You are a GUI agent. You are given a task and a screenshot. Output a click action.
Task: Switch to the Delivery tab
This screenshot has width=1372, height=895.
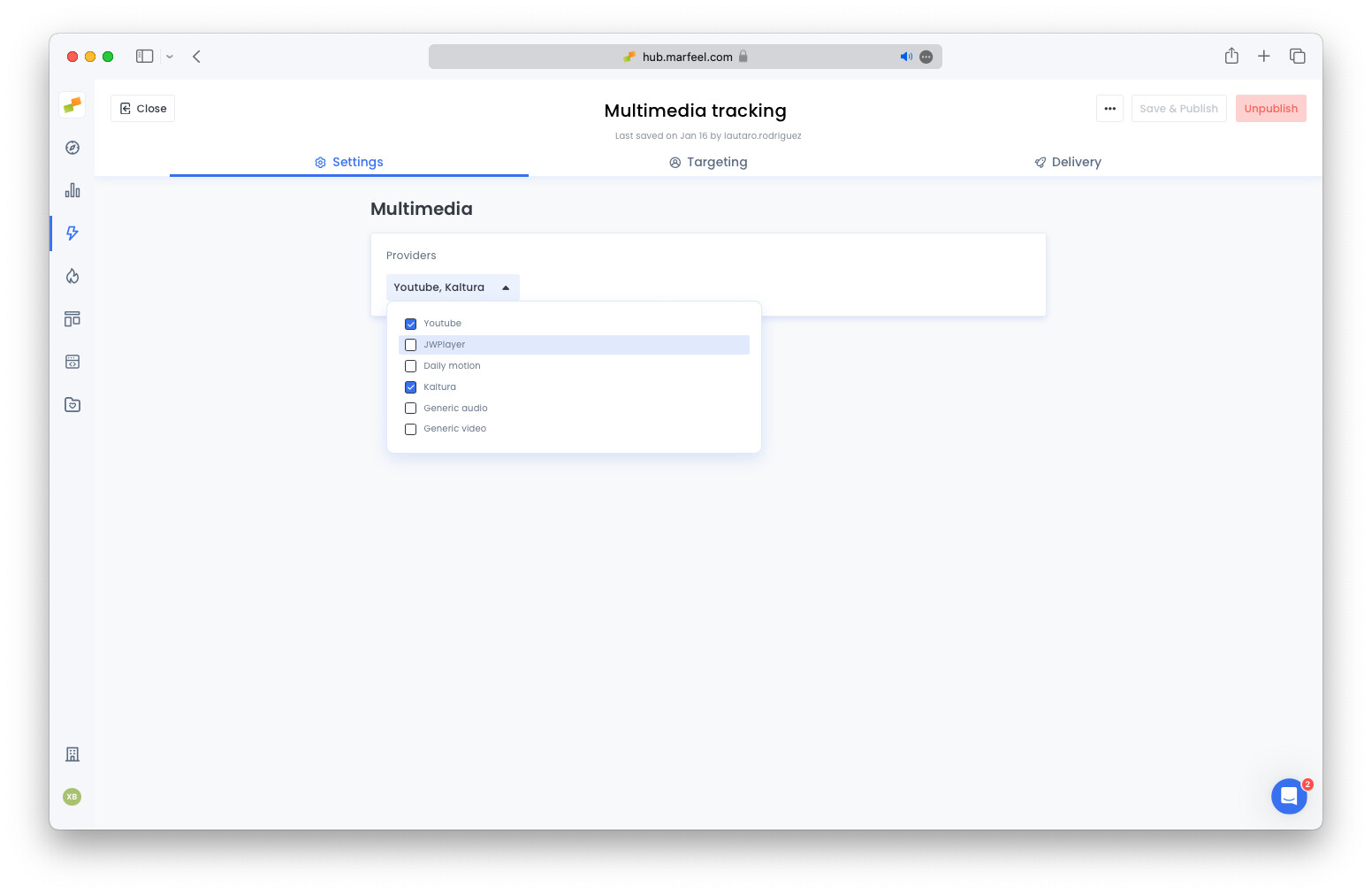1067,162
